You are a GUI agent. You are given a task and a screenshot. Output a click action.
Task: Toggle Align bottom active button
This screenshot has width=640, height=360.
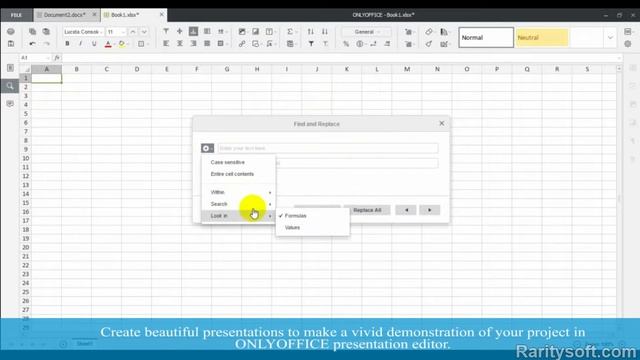pos(193,31)
